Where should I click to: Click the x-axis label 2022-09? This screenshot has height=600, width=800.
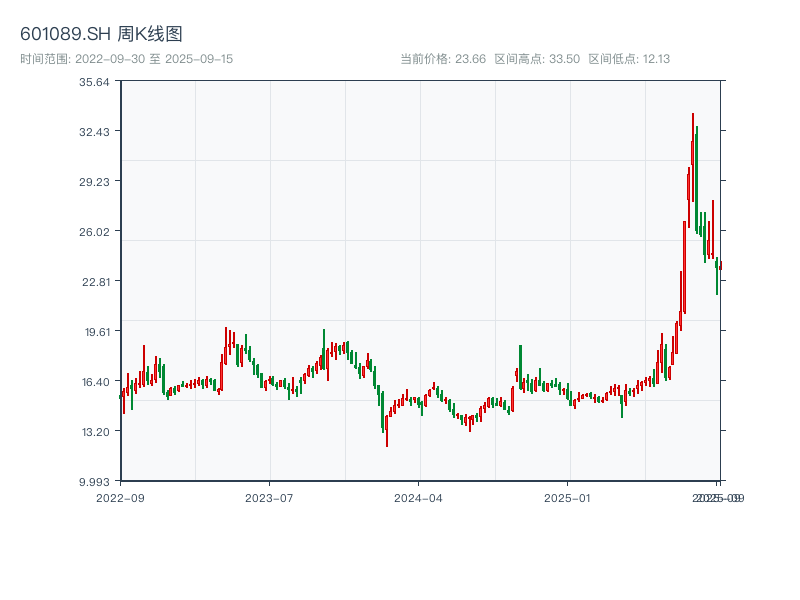(120, 498)
